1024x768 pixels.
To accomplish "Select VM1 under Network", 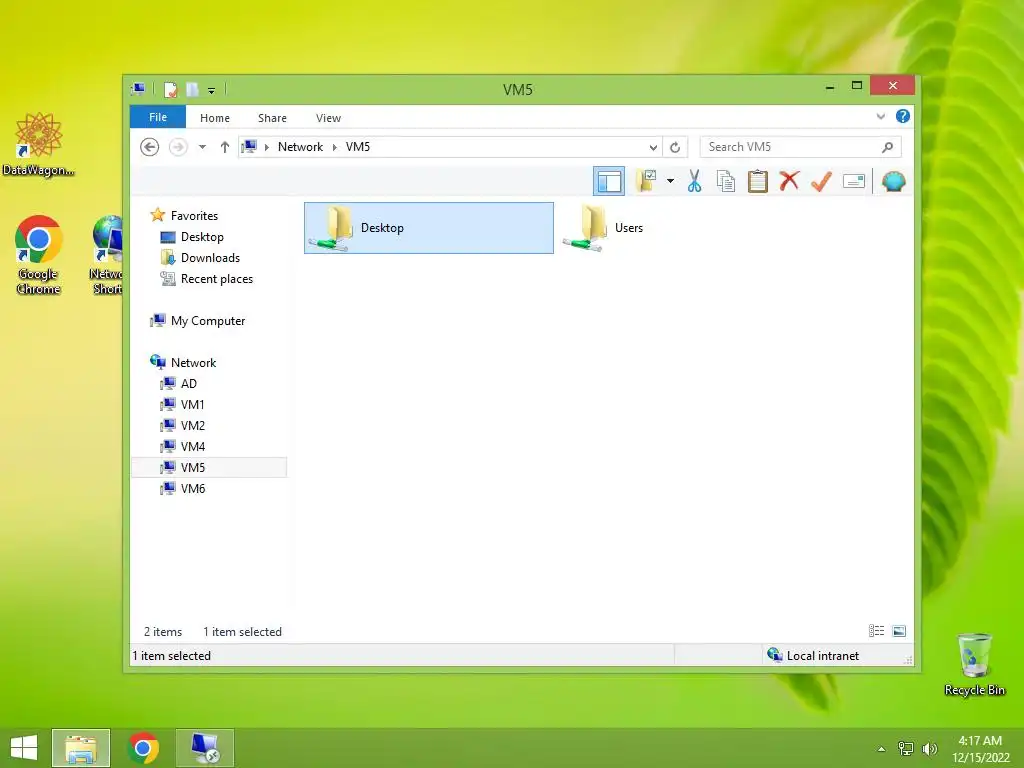I will (x=193, y=404).
